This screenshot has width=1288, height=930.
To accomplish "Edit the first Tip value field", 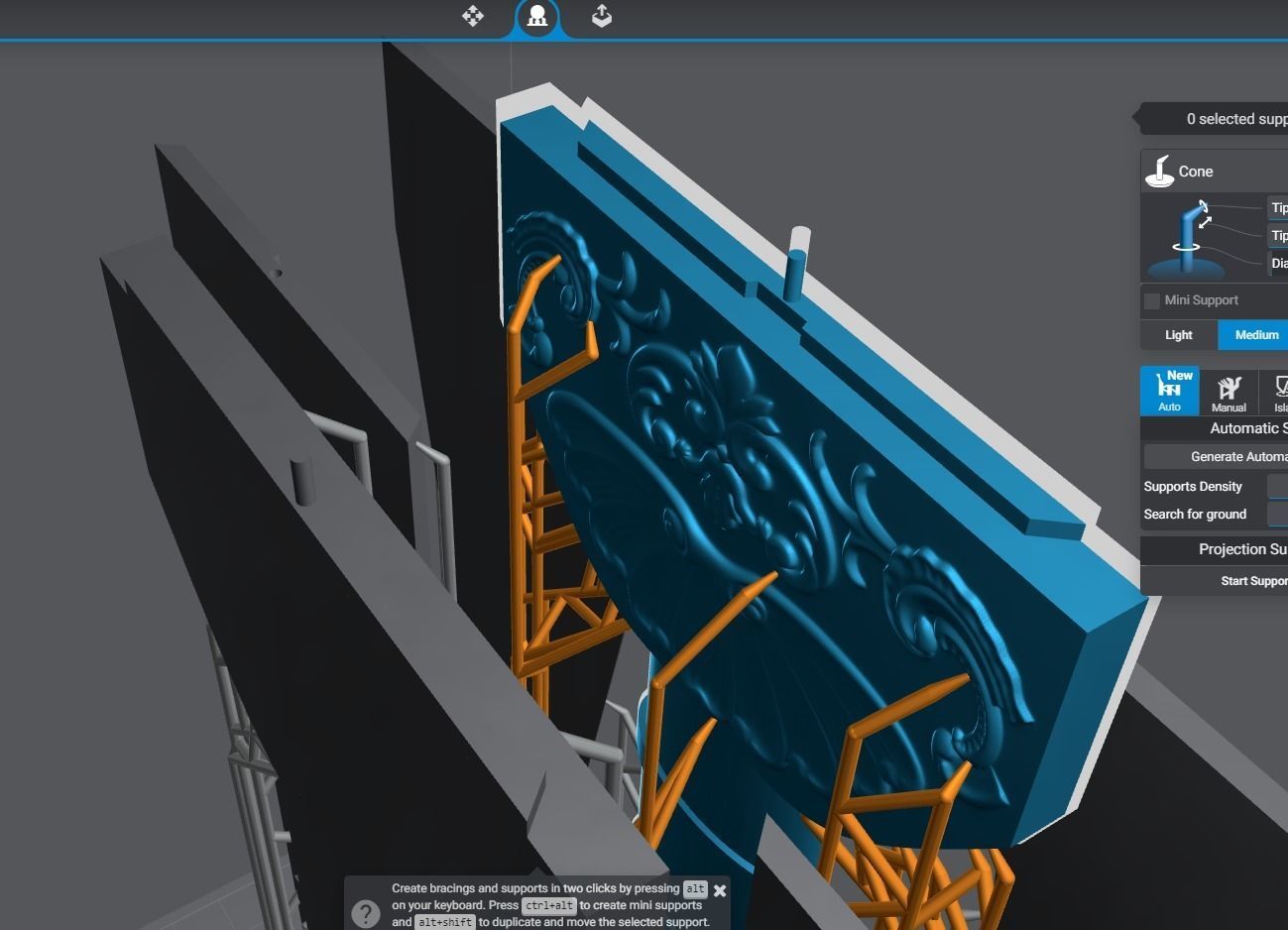I will pyautogui.click(x=1278, y=208).
